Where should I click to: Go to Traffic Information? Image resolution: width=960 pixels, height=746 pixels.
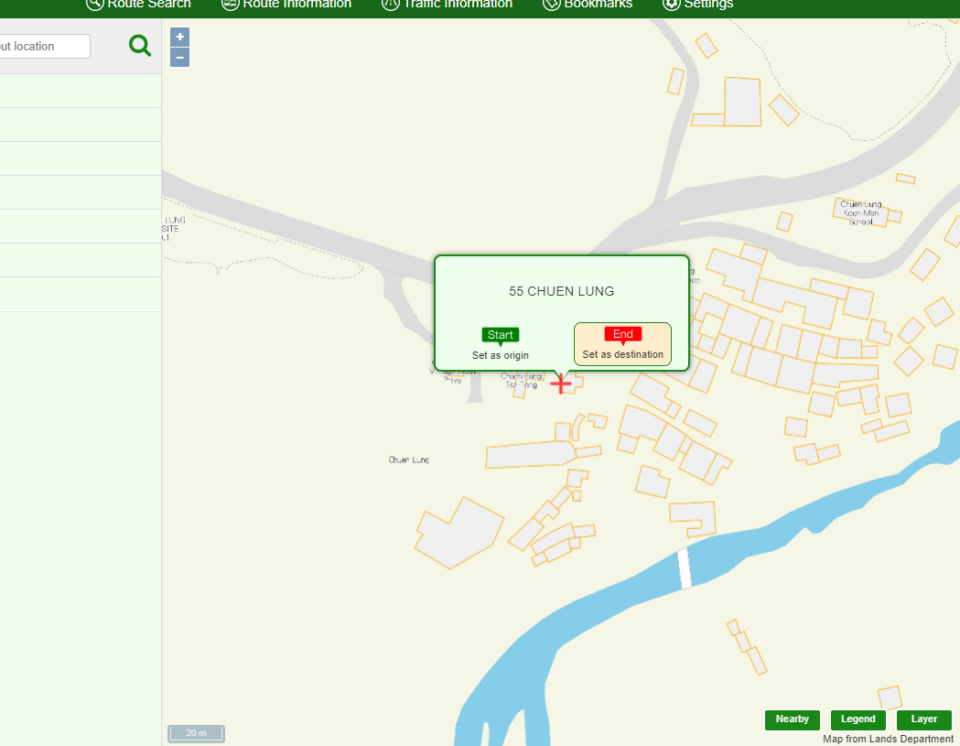[x=447, y=4]
